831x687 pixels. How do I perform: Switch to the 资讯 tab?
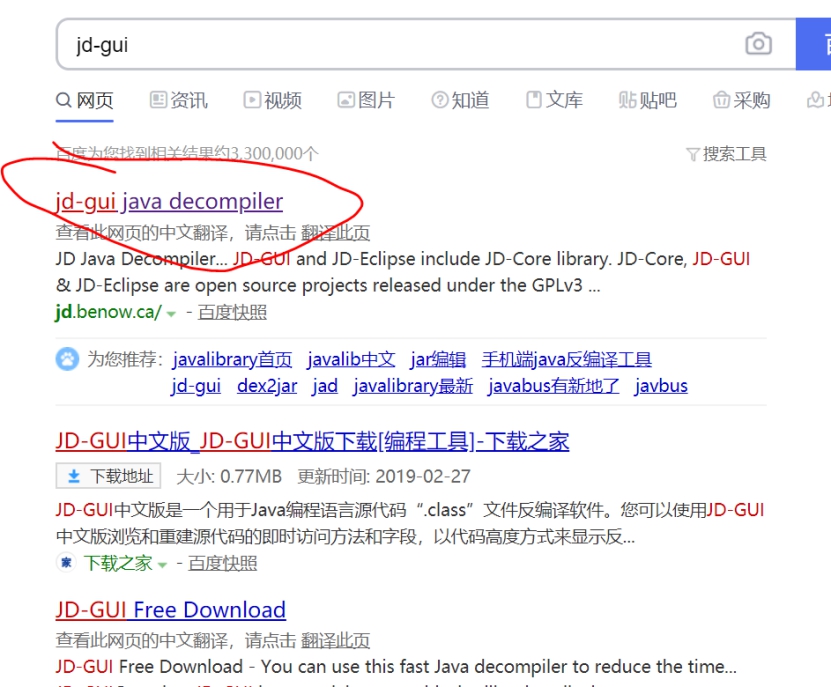pyautogui.click(x=179, y=100)
